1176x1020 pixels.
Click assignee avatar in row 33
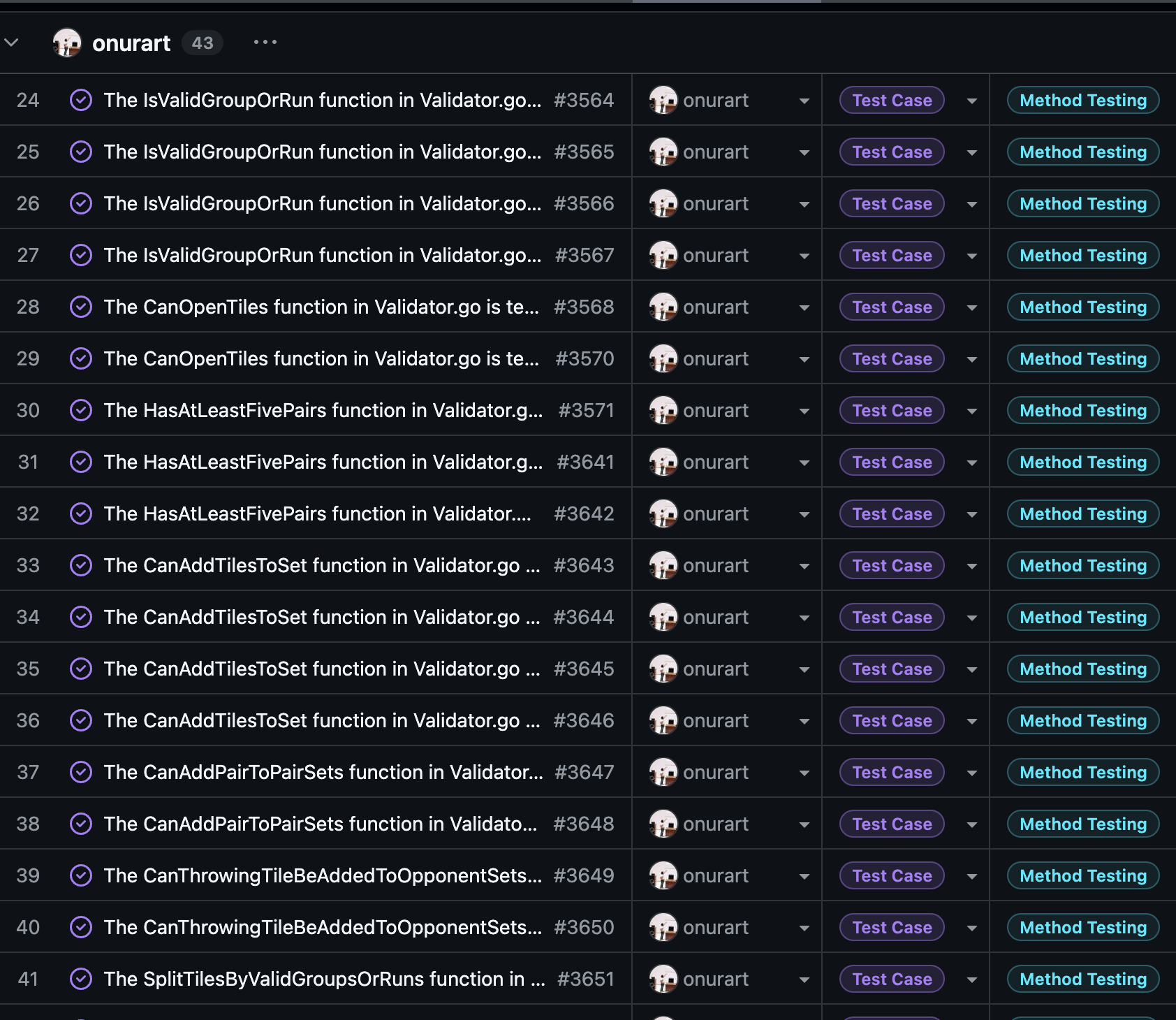663,566
